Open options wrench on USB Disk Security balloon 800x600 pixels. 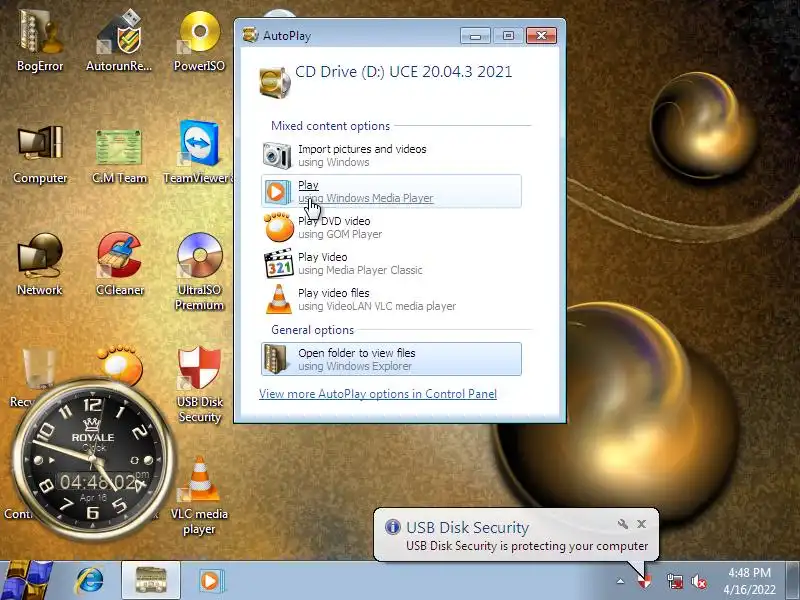pos(622,523)
